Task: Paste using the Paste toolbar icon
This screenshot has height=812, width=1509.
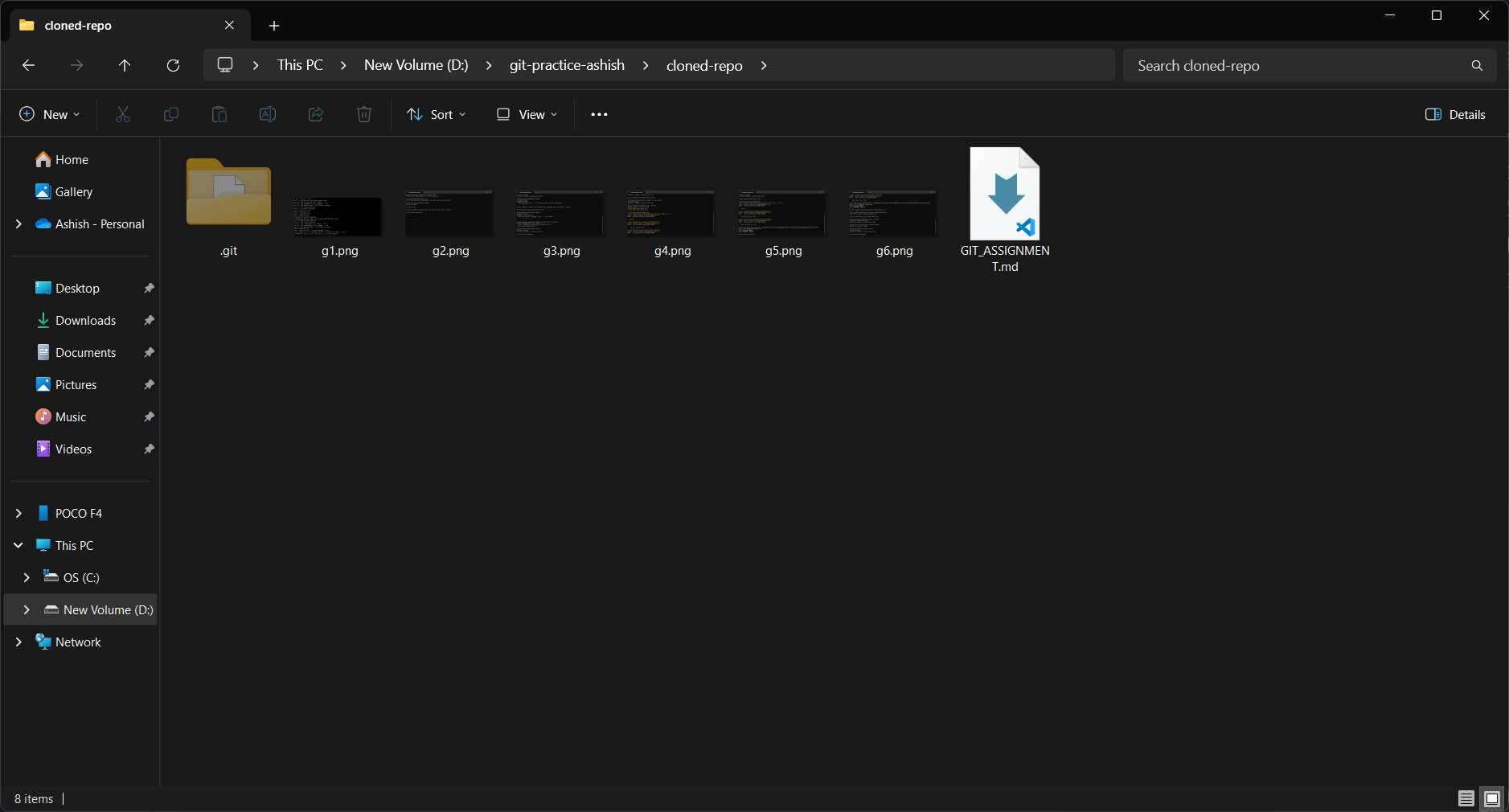Action: [219, 114]
